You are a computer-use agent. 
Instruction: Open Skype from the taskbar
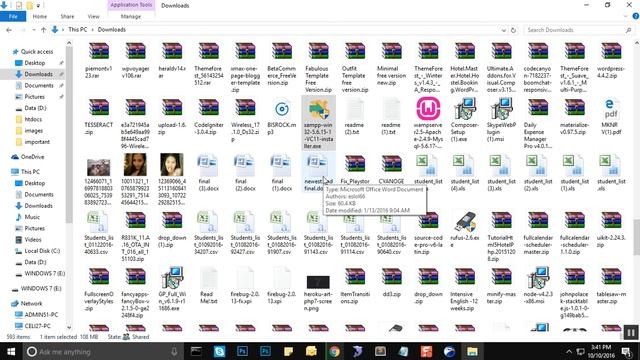click(219, 351)
